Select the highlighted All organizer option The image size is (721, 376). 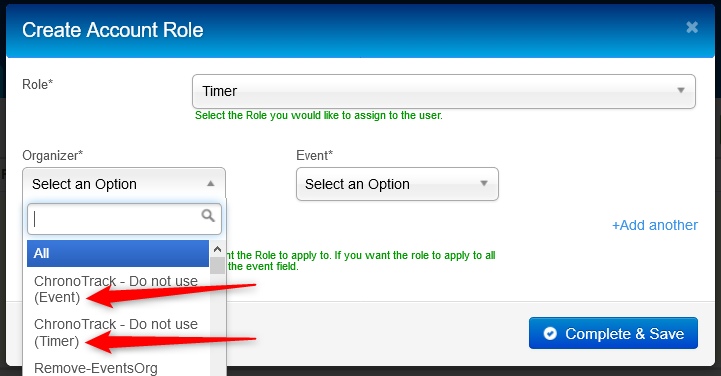click(x=118, y=253)
